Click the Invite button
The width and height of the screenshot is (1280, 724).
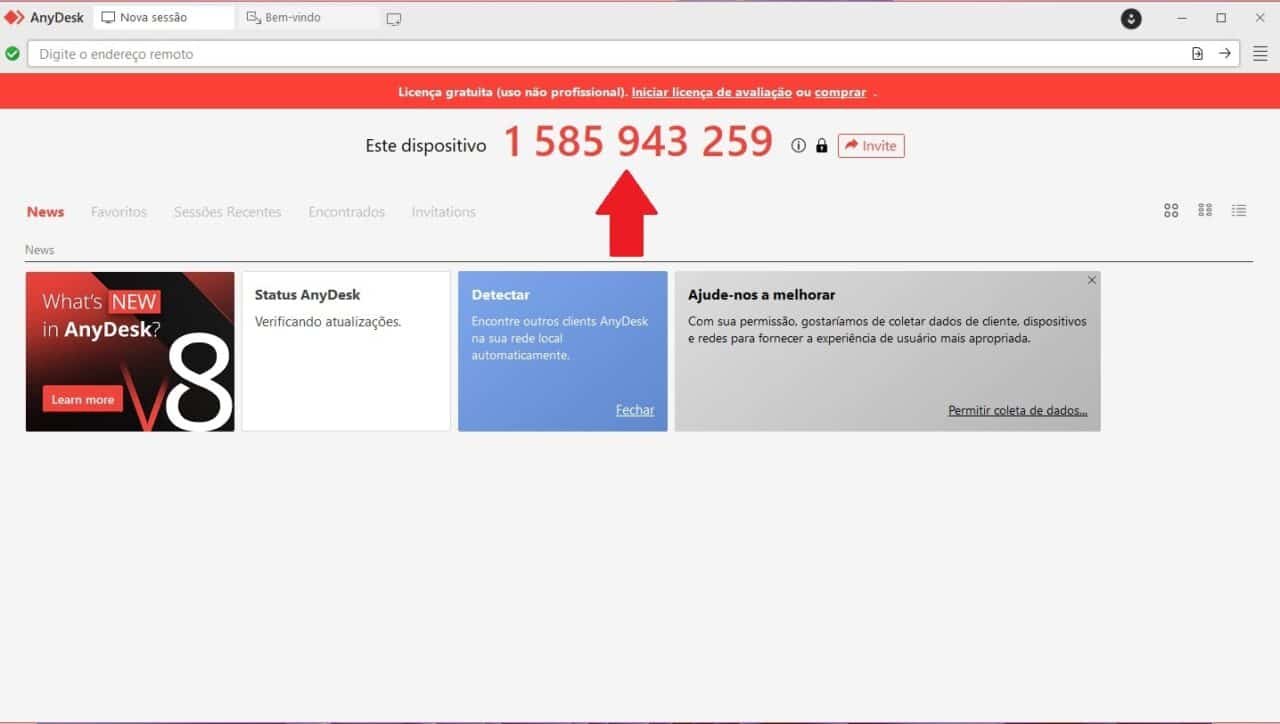[870, 145]
